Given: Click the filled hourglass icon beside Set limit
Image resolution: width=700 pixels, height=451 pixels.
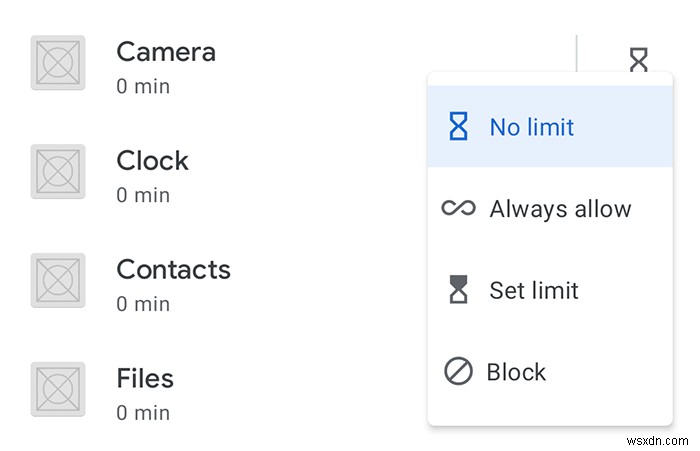Looking at the screenshot, I should (x=458, y=291).
